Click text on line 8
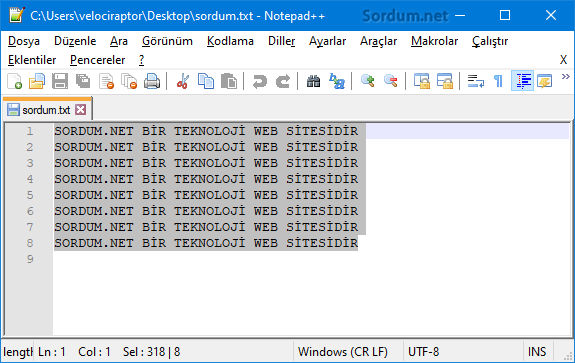Screen dimensions: 575x363 (206, 243)
